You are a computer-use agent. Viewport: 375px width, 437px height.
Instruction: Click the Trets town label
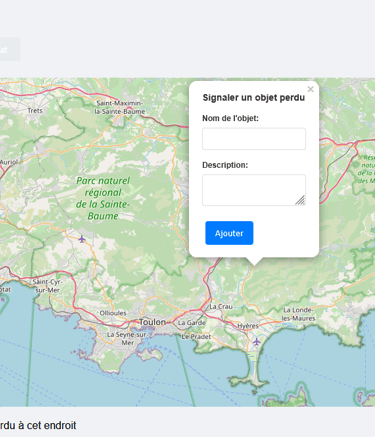[x=35, y=111]
